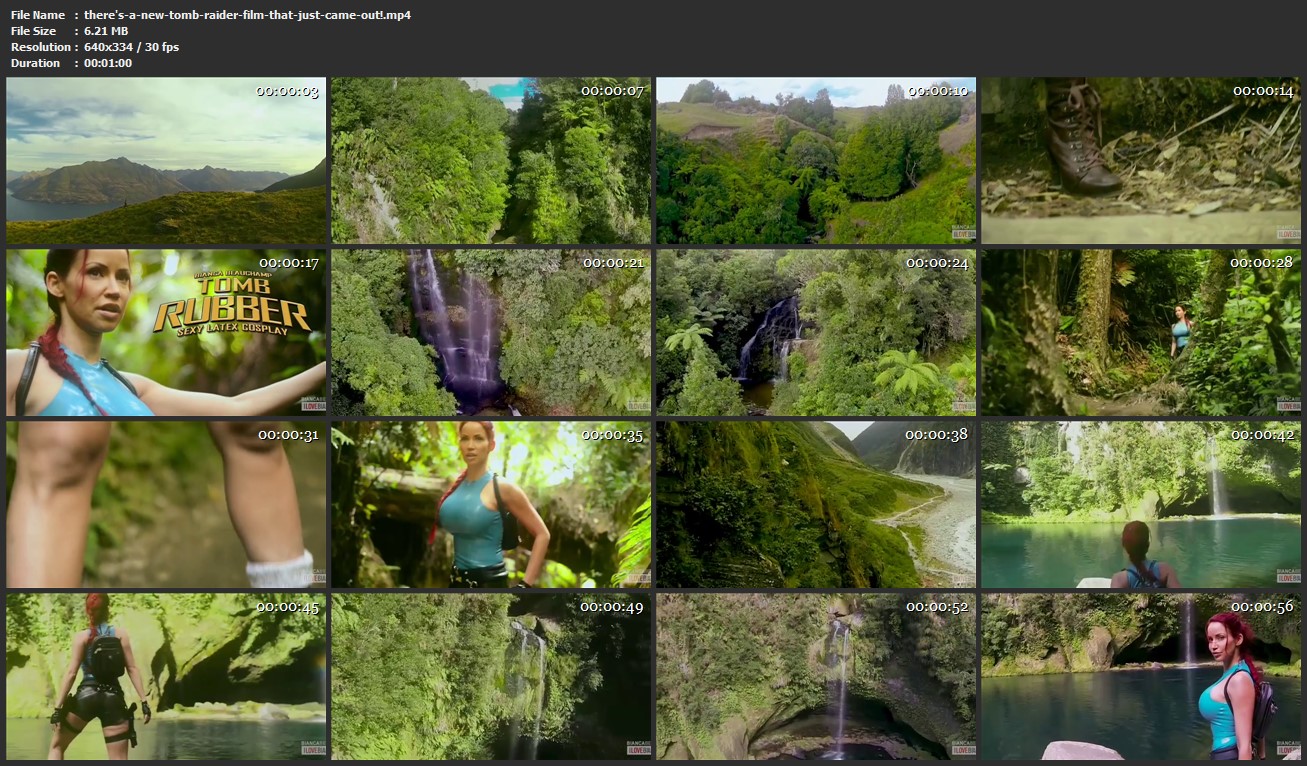
Task: Open the thumbnail timestamped 00:00:31
Action: pyautogui.click(x=166, y=505)
